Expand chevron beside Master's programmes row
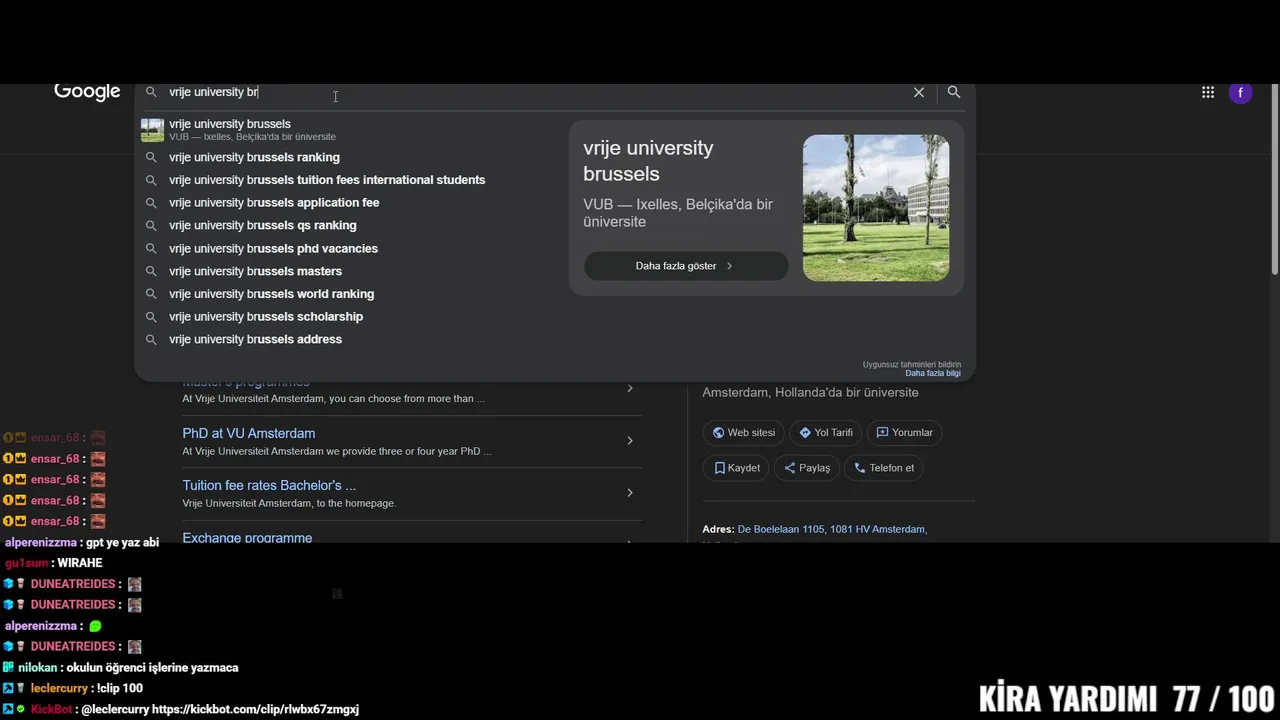The image size is (1280, 720). (x=630, y=389)
